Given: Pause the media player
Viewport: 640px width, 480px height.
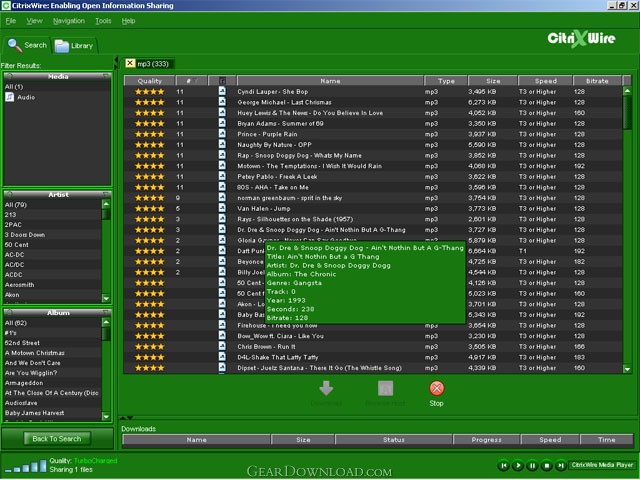Looking at the screenshot, I should [532, 465].
